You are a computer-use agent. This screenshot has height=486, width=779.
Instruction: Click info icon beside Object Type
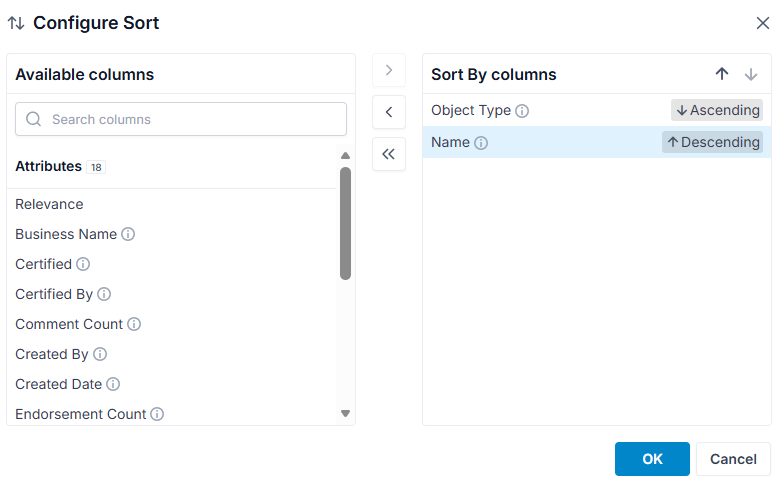[x=522, y=111]
